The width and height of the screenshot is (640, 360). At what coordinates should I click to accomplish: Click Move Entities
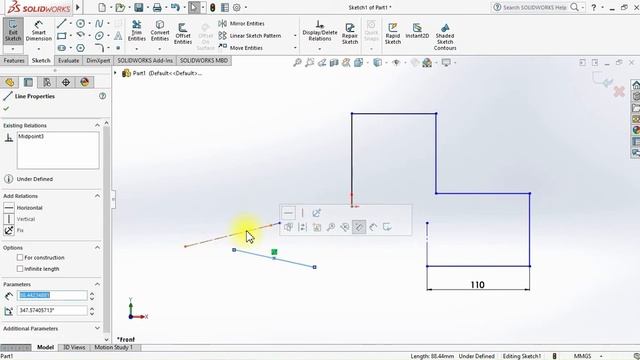click(241, 48)
